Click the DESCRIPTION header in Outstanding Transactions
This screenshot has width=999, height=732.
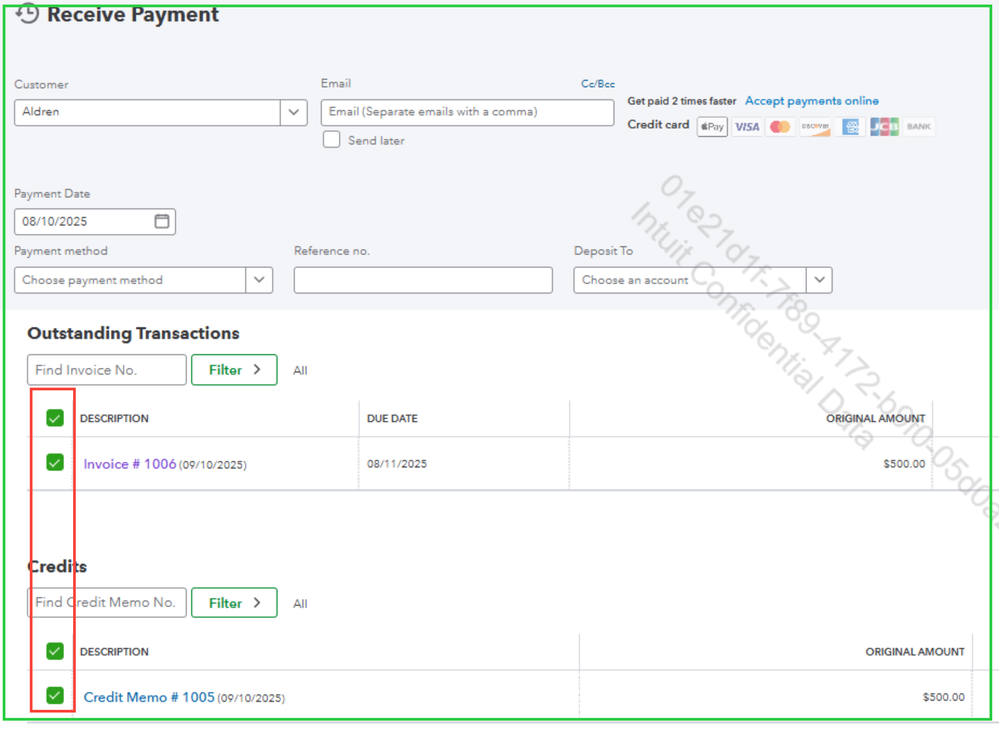(x=114, y=419)
